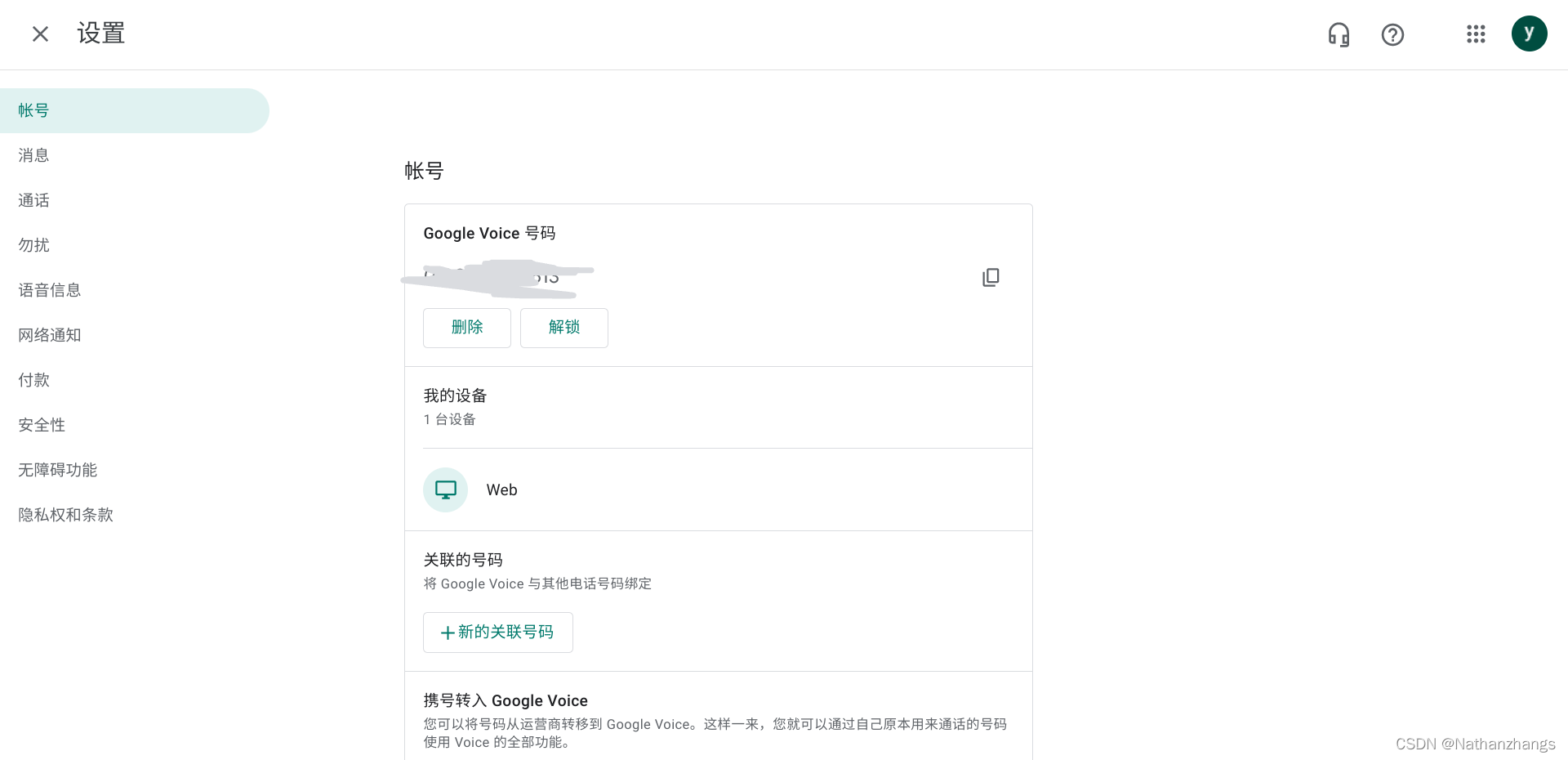The height and width of the screenshot is (760, 1568).
Task: Open the account avatar labeled y
Action: point(1529,34)
